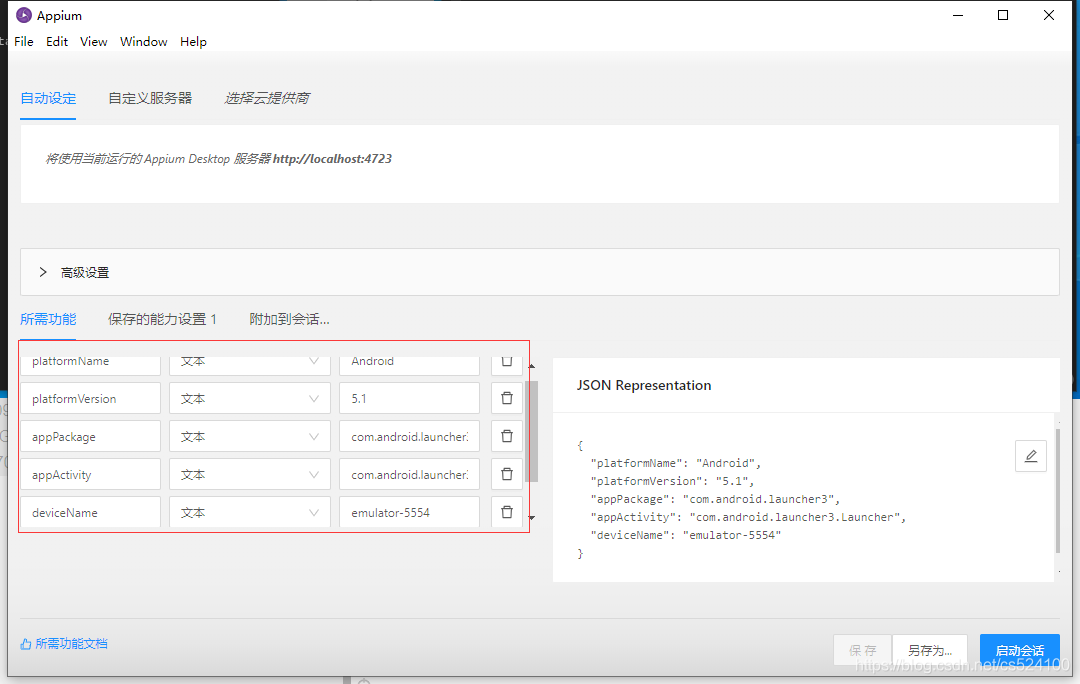The width and height of the screenshot is (1080, 684).
Task: Open type dropdown for deviceName row
Action: tap(249, 512)
